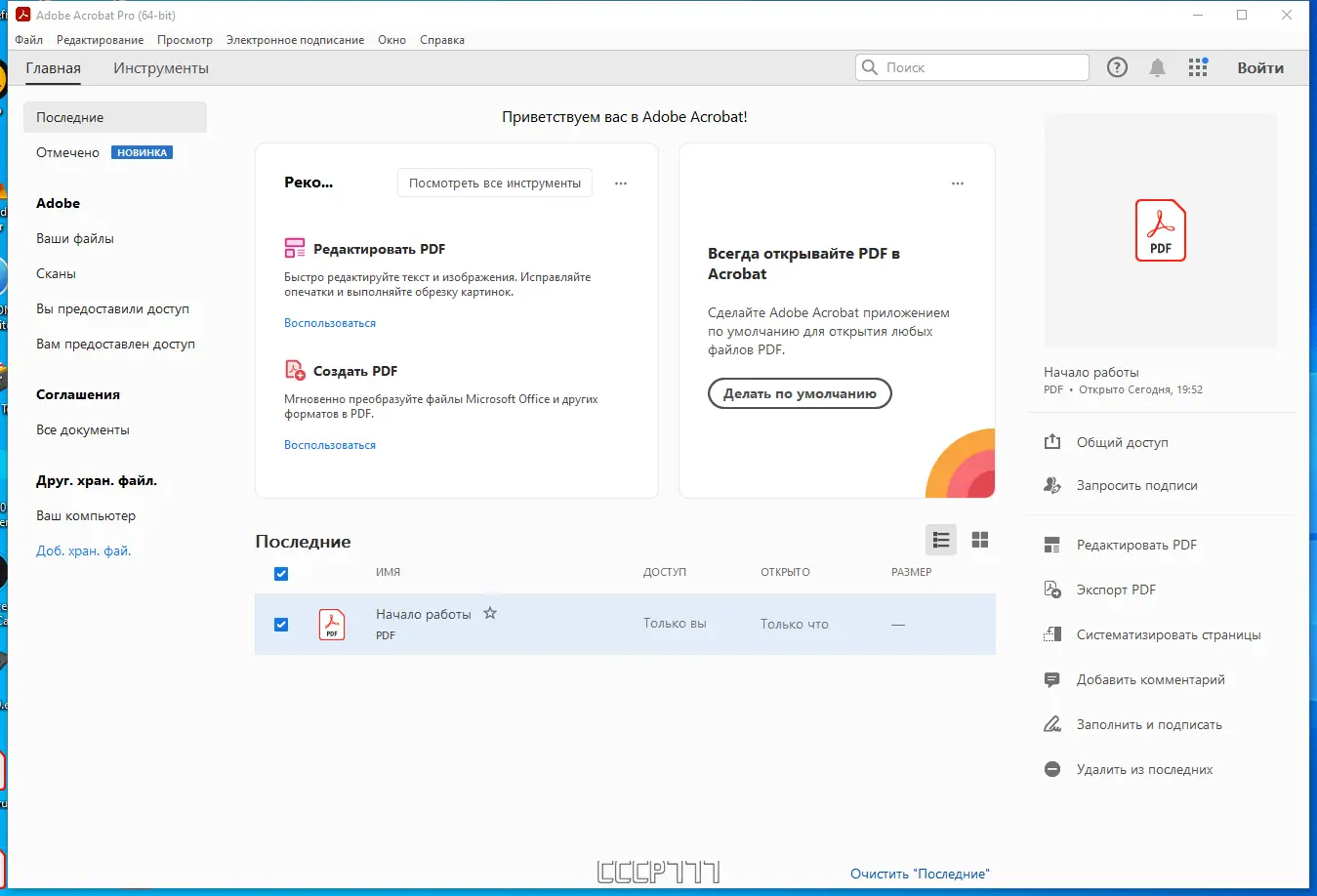This screenshot has height=896, width=1317.
Task: Click the 'РАЗМЕР' column header
Action: [x=912, y=572]
